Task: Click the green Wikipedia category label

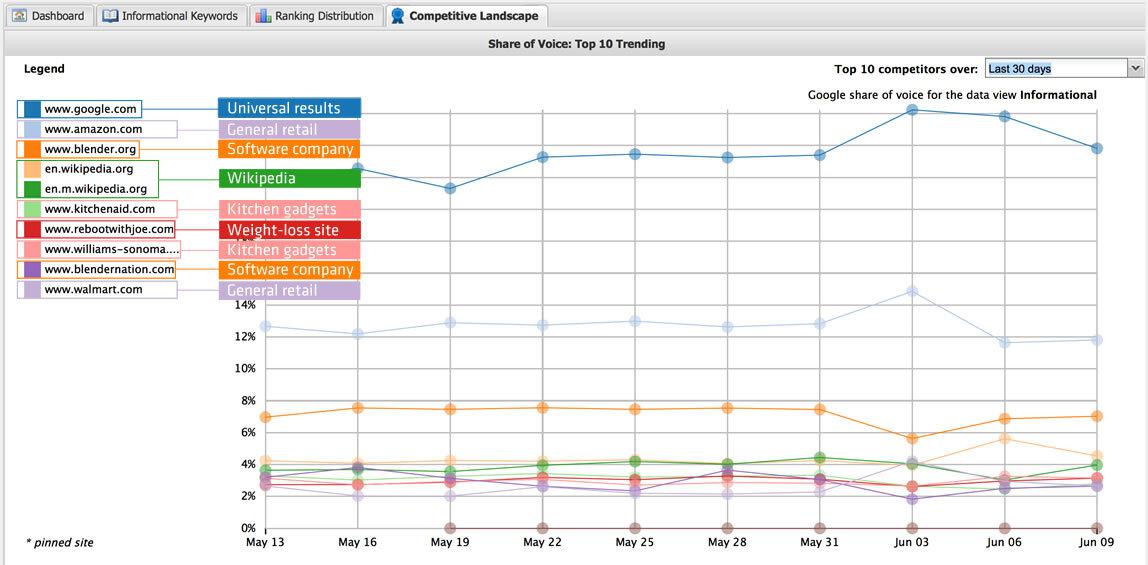Action: (289, 179)
